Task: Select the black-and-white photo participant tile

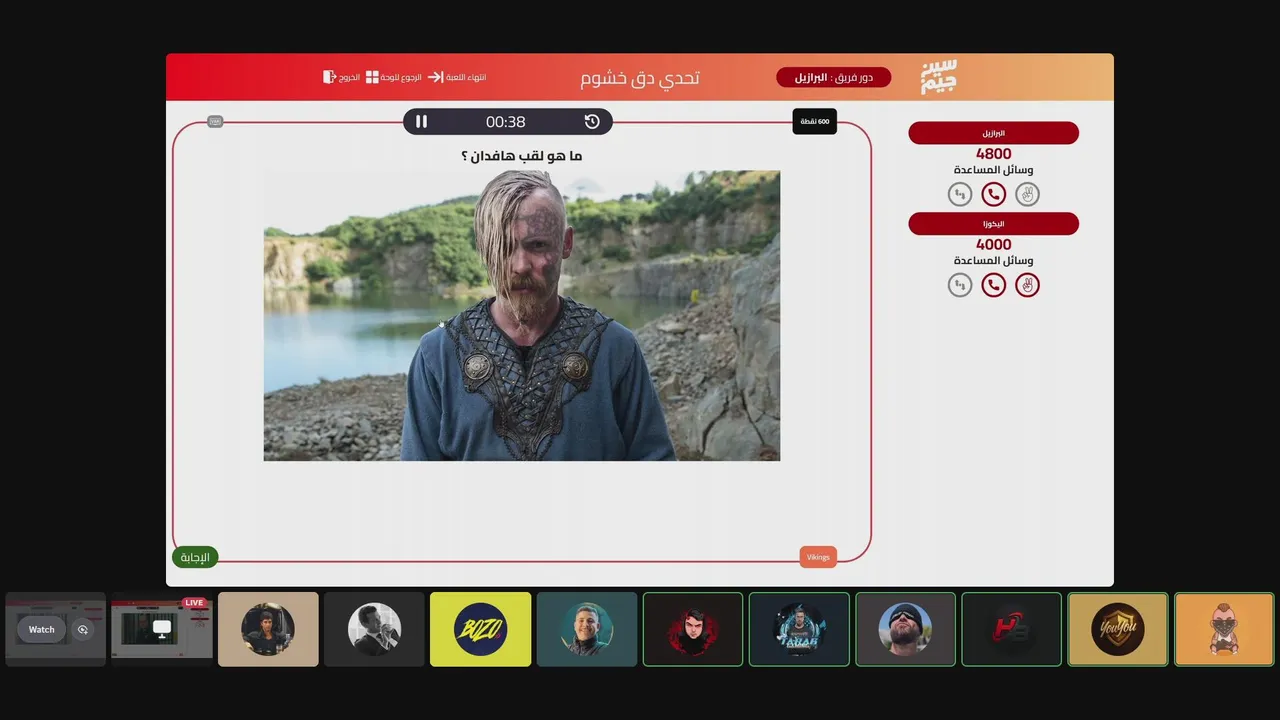Action: [374, 629]
